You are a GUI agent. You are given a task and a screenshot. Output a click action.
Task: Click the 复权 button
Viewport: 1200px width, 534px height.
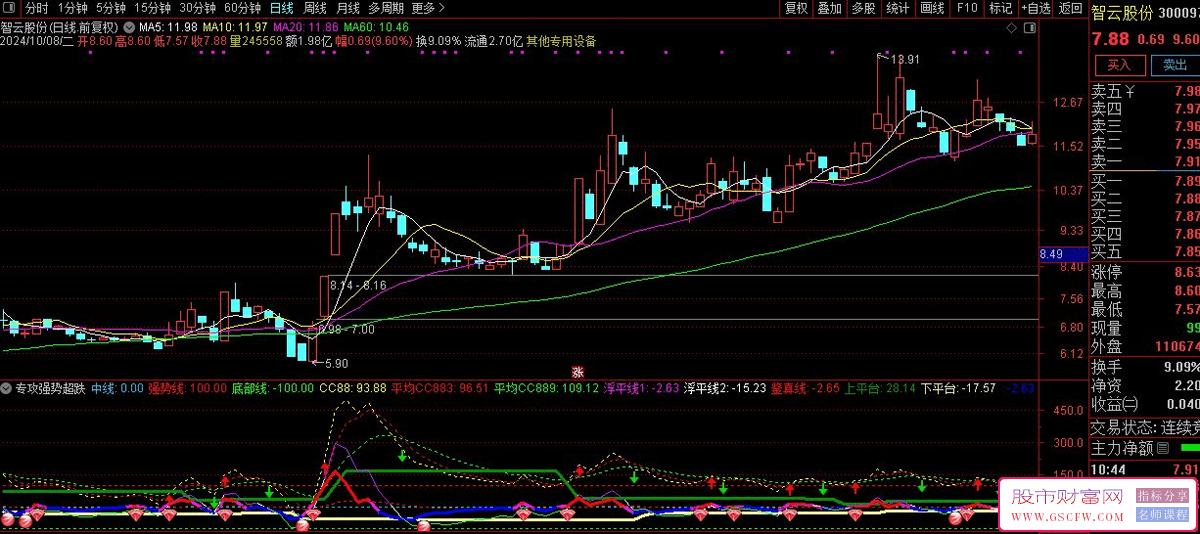(x=796, y=8)
